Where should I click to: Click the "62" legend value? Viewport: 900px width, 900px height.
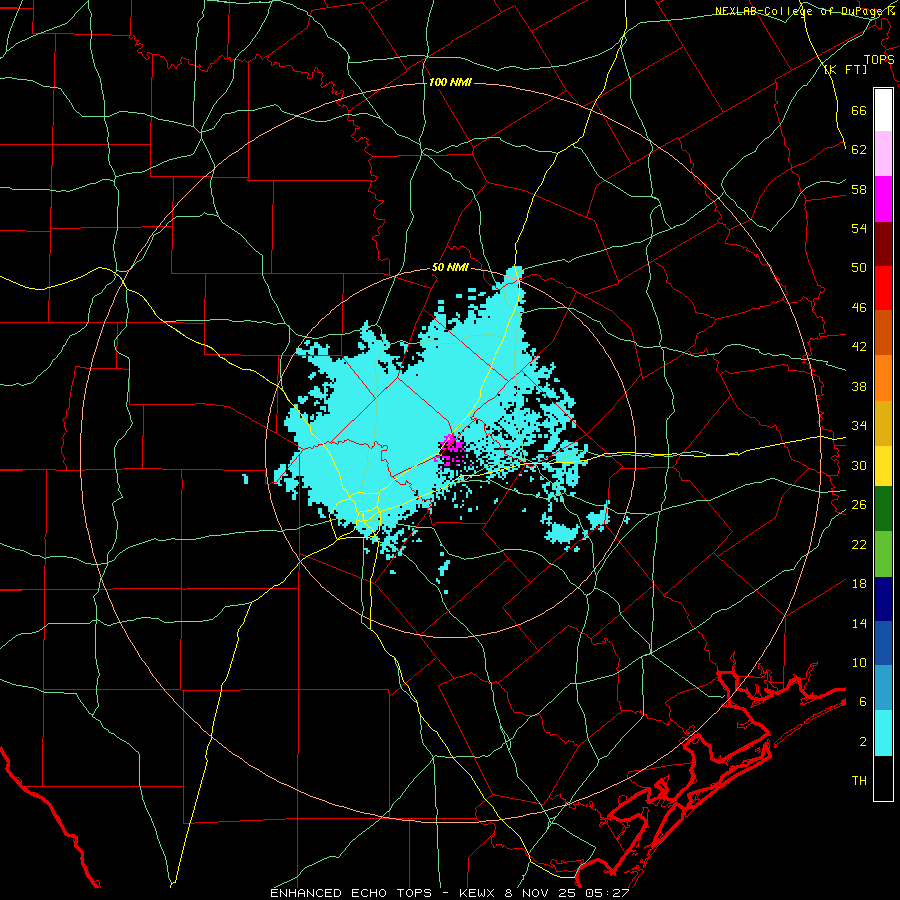click(x=859, y=149)
